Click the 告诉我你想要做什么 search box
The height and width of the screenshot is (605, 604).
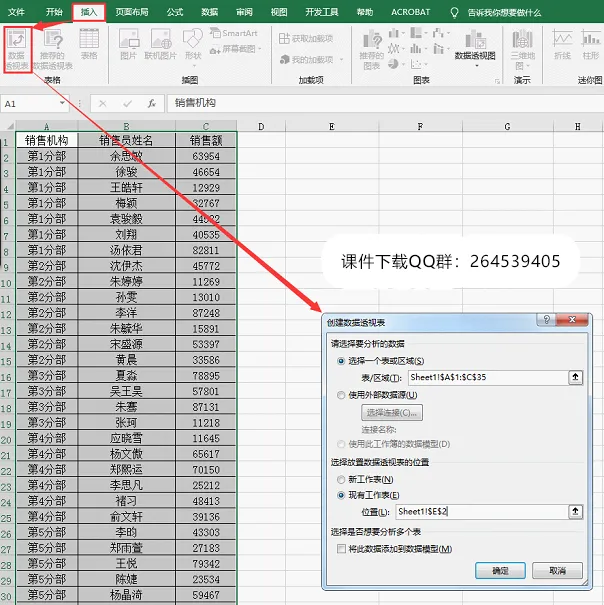click(x=504, y=13)
